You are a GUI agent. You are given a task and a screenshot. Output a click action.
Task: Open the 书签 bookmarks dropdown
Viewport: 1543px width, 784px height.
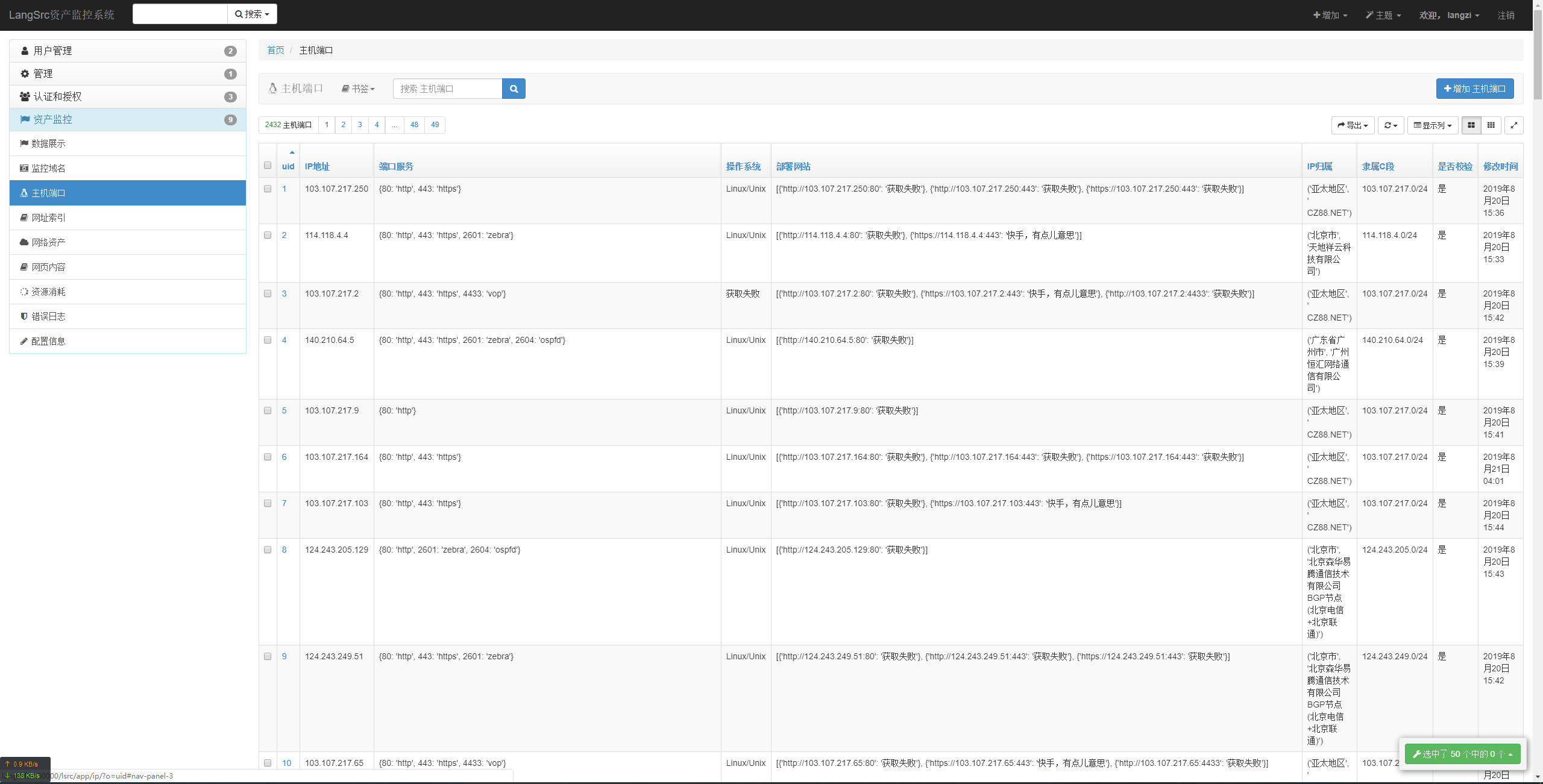pos(358,89)
